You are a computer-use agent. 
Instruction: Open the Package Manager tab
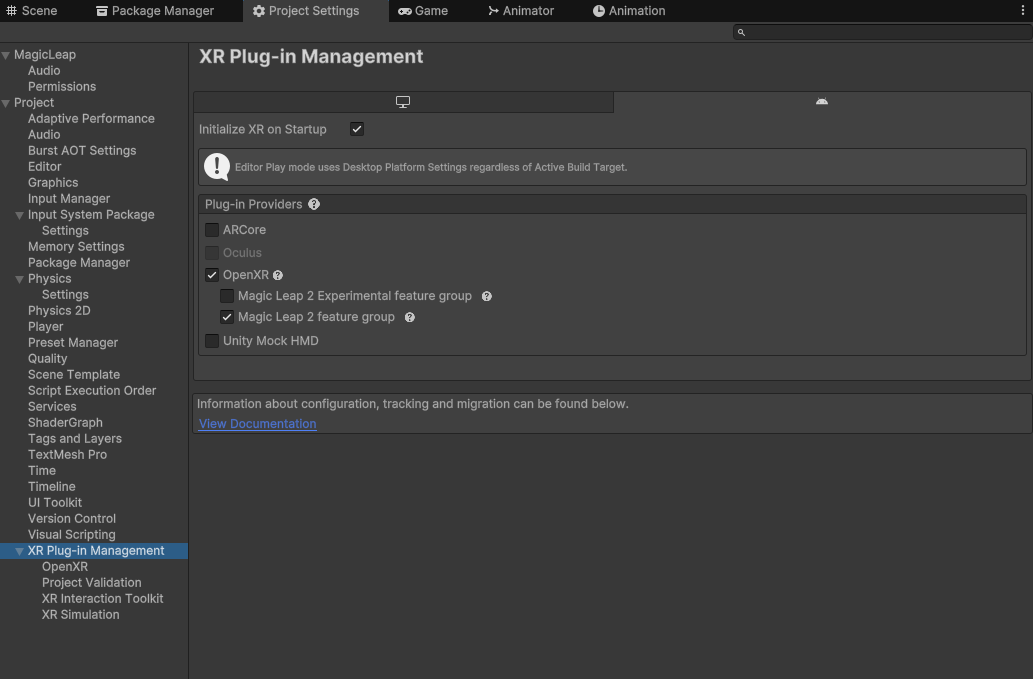coord(154,11)
